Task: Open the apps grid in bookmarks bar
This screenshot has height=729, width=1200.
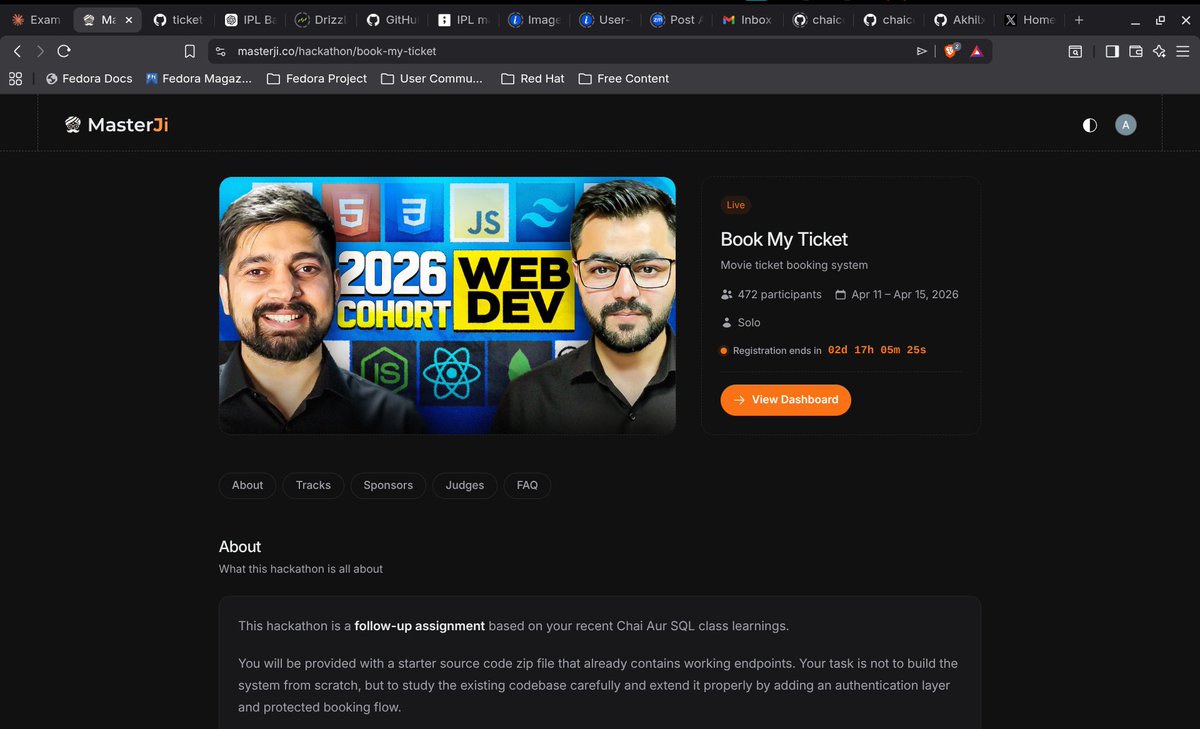Action: [x=15, y=78]
